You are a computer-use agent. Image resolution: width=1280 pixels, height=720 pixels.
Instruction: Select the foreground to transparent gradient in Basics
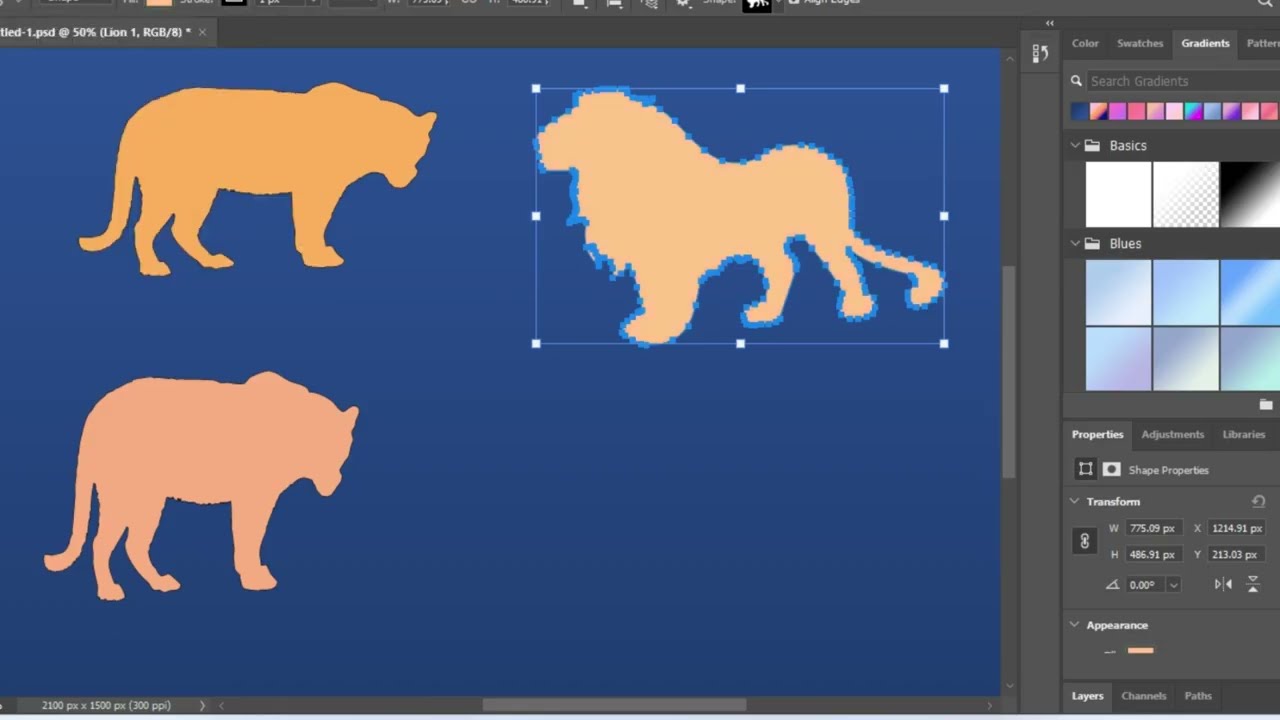[x=1185, y=194]
